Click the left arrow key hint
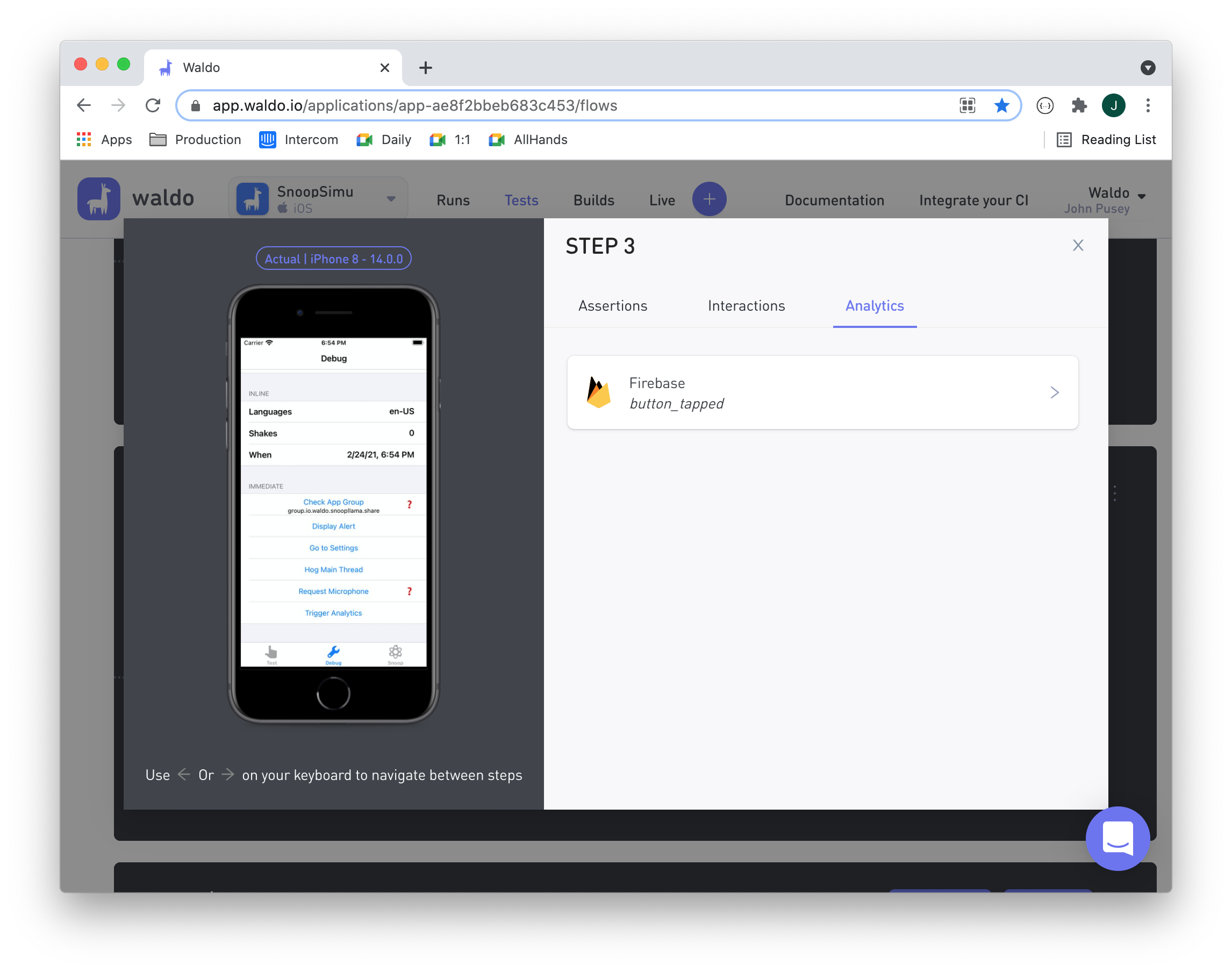 184,775
